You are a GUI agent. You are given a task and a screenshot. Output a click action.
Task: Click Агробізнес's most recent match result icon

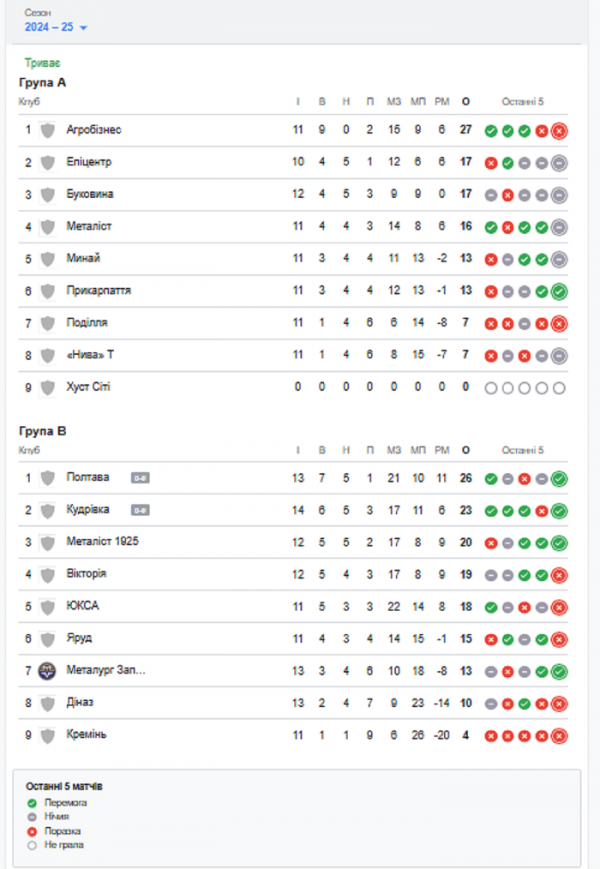[559, 130]
